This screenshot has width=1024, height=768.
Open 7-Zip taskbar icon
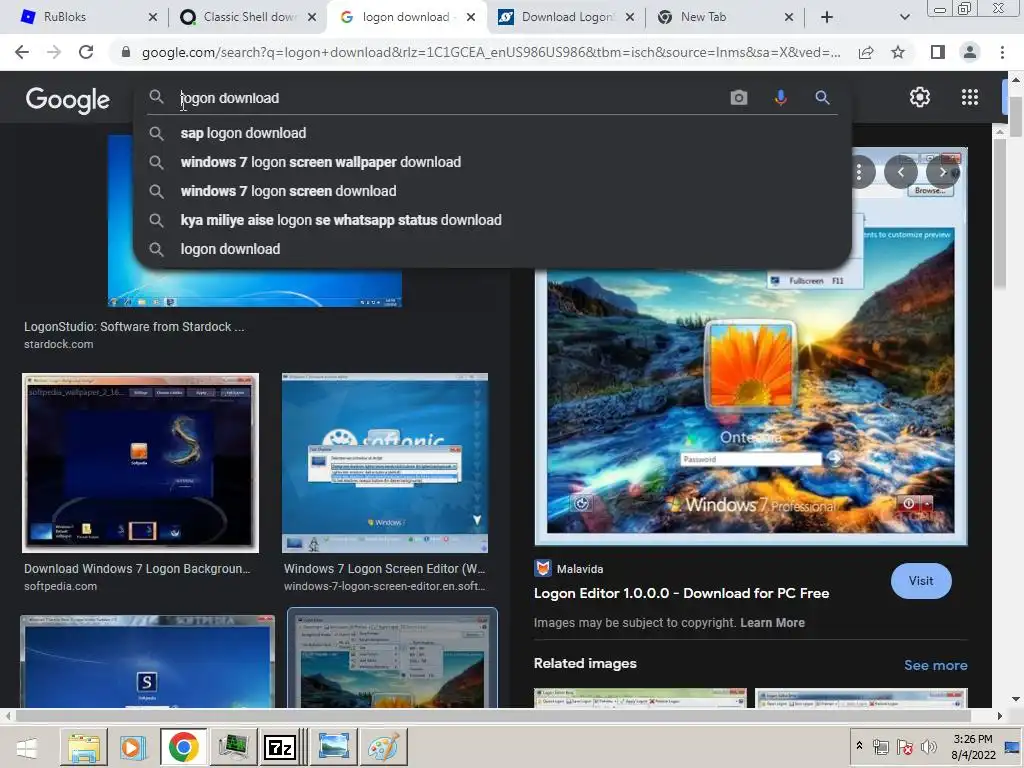tap(281, 747)
